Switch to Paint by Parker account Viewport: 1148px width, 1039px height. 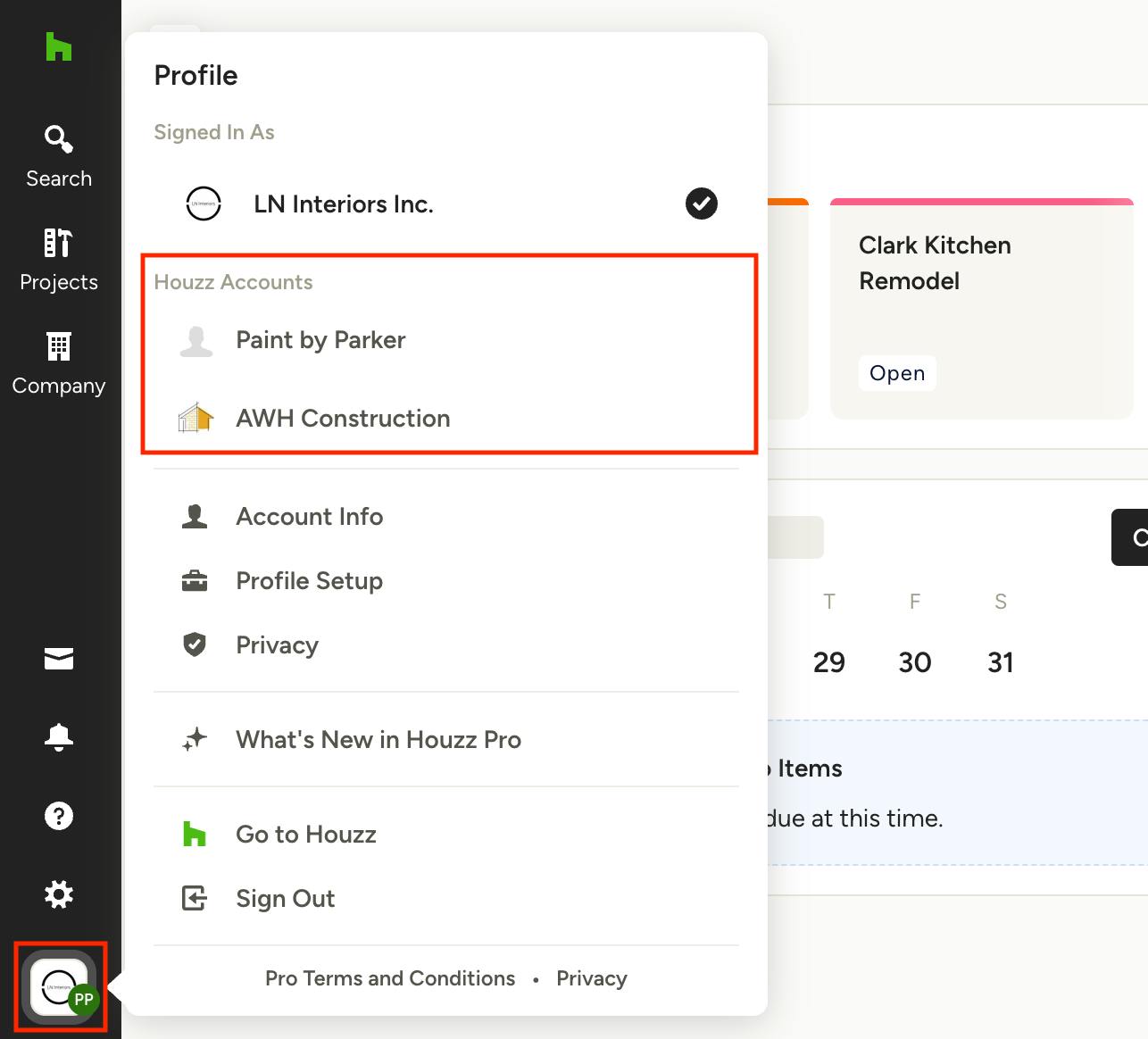[320, 340]
